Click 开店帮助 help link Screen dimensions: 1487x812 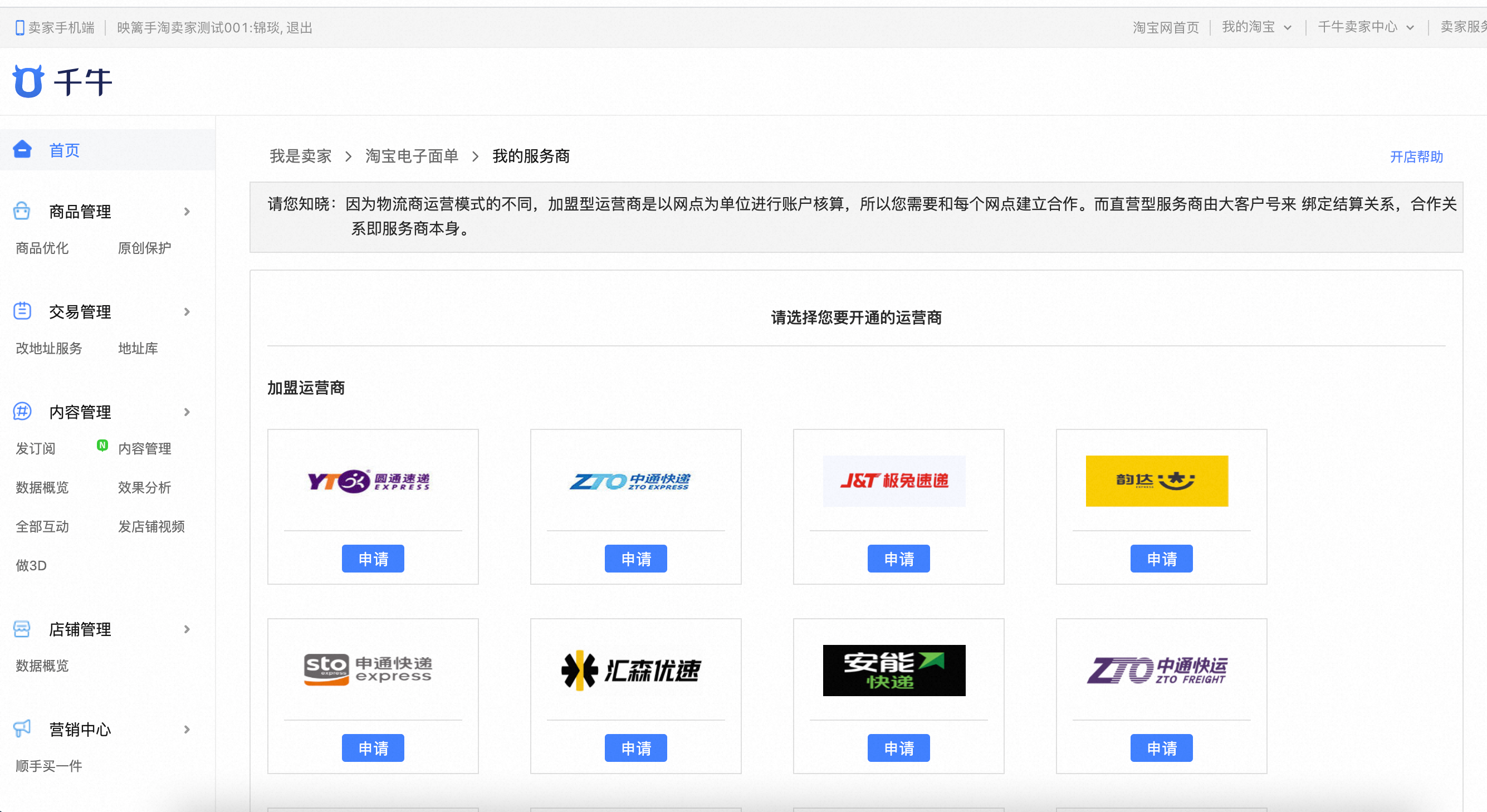[x=1416, y=157]
